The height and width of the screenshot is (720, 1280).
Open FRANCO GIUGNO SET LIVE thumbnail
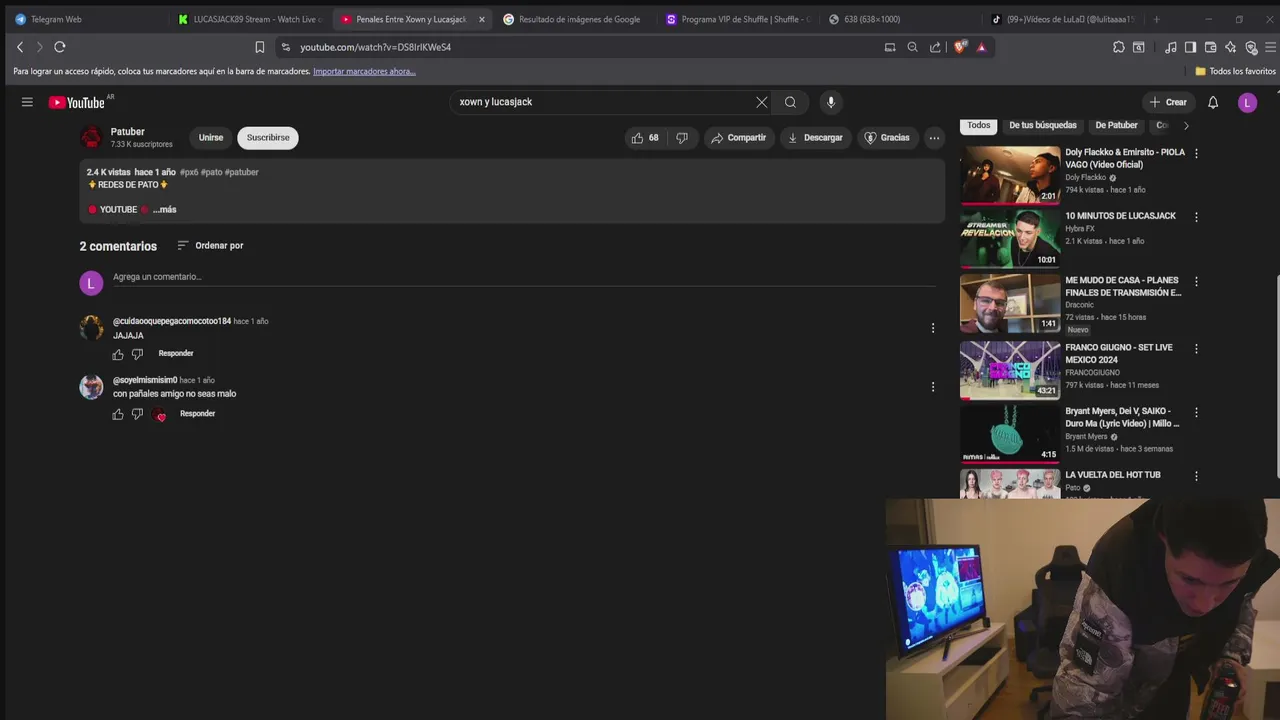coord(1010,370)
